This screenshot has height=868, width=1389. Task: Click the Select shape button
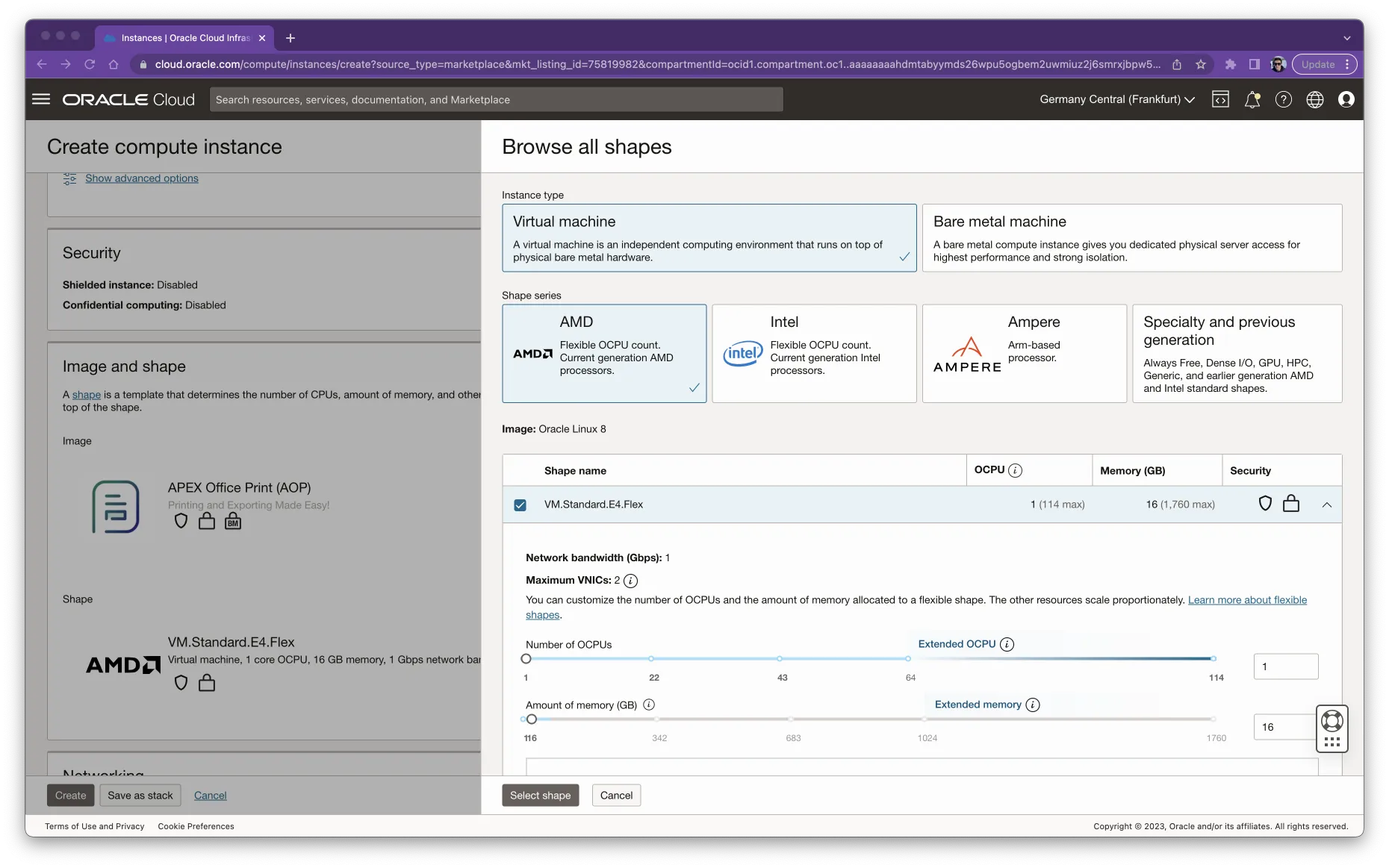(x=540, y=796)
